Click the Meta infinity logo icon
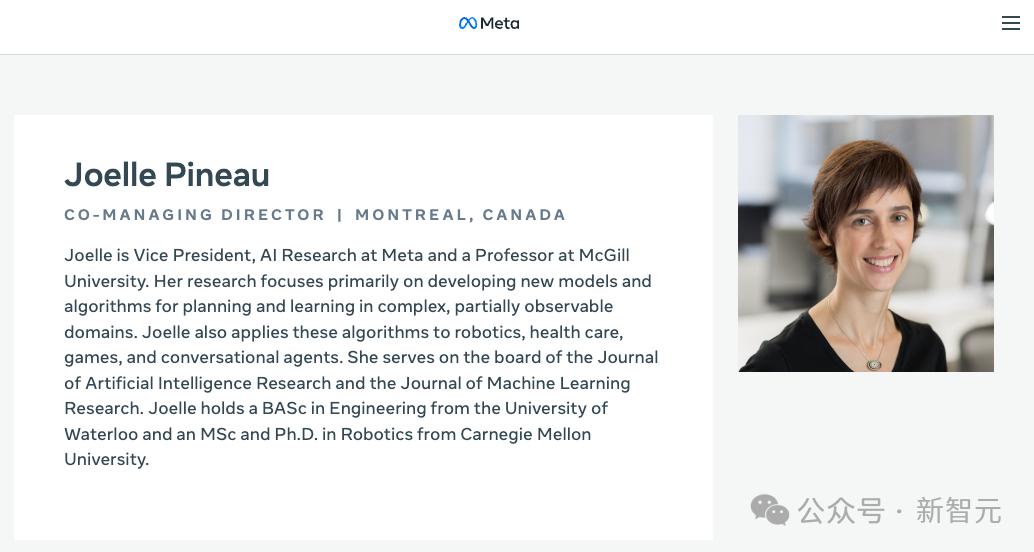Screen dimensions: 1034x552 pos(468,23)
